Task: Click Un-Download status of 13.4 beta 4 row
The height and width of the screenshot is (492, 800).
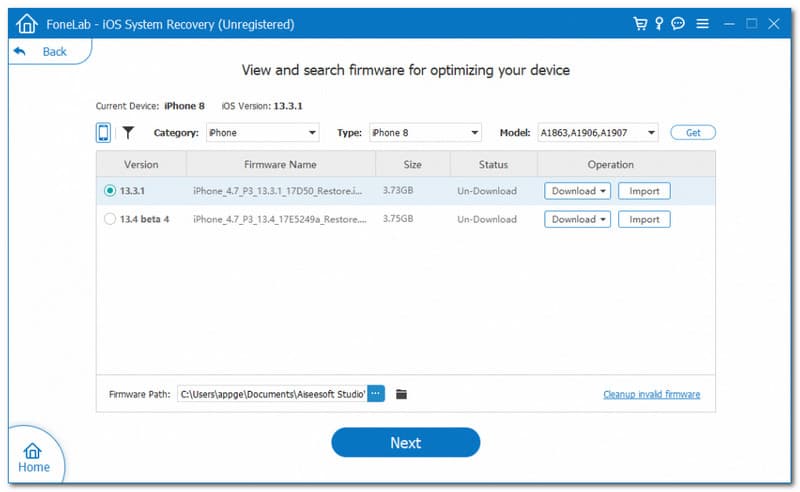Action: (x=487, y=219)
